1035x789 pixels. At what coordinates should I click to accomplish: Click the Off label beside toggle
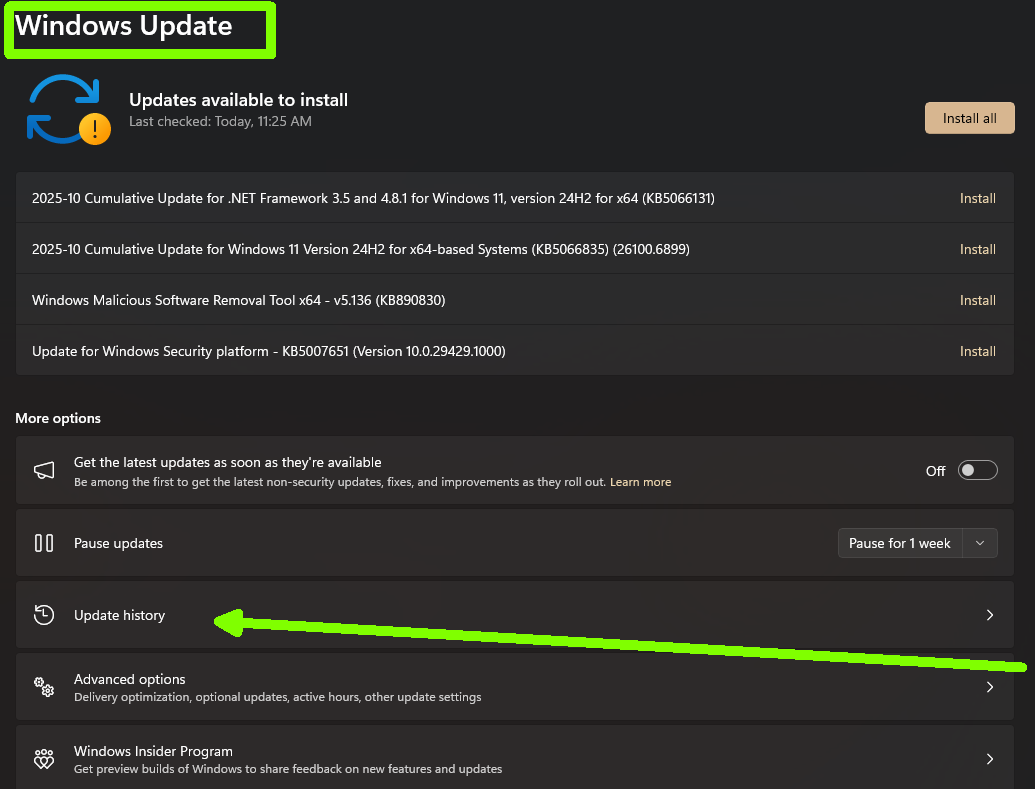pyautogui.click(x=935, y=471)
